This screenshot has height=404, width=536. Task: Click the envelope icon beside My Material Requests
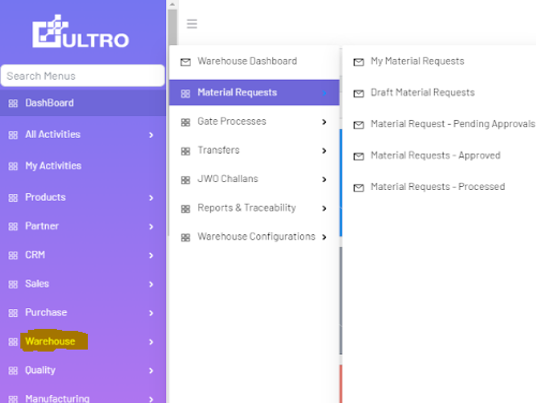359,62
